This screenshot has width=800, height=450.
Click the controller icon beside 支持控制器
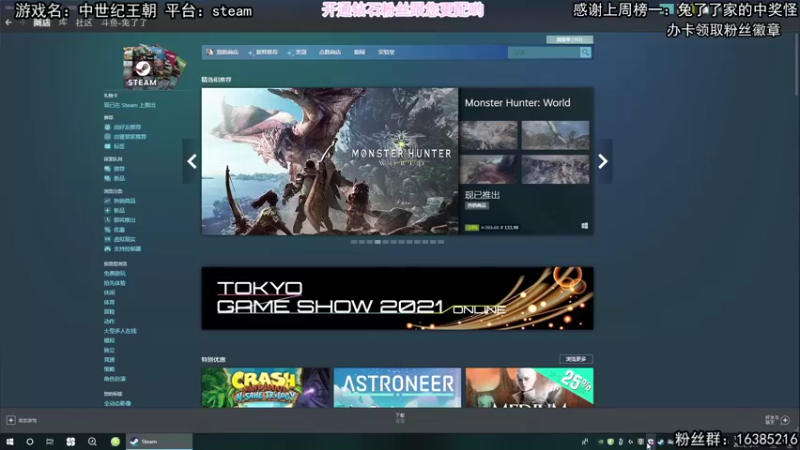click(107, 249)
